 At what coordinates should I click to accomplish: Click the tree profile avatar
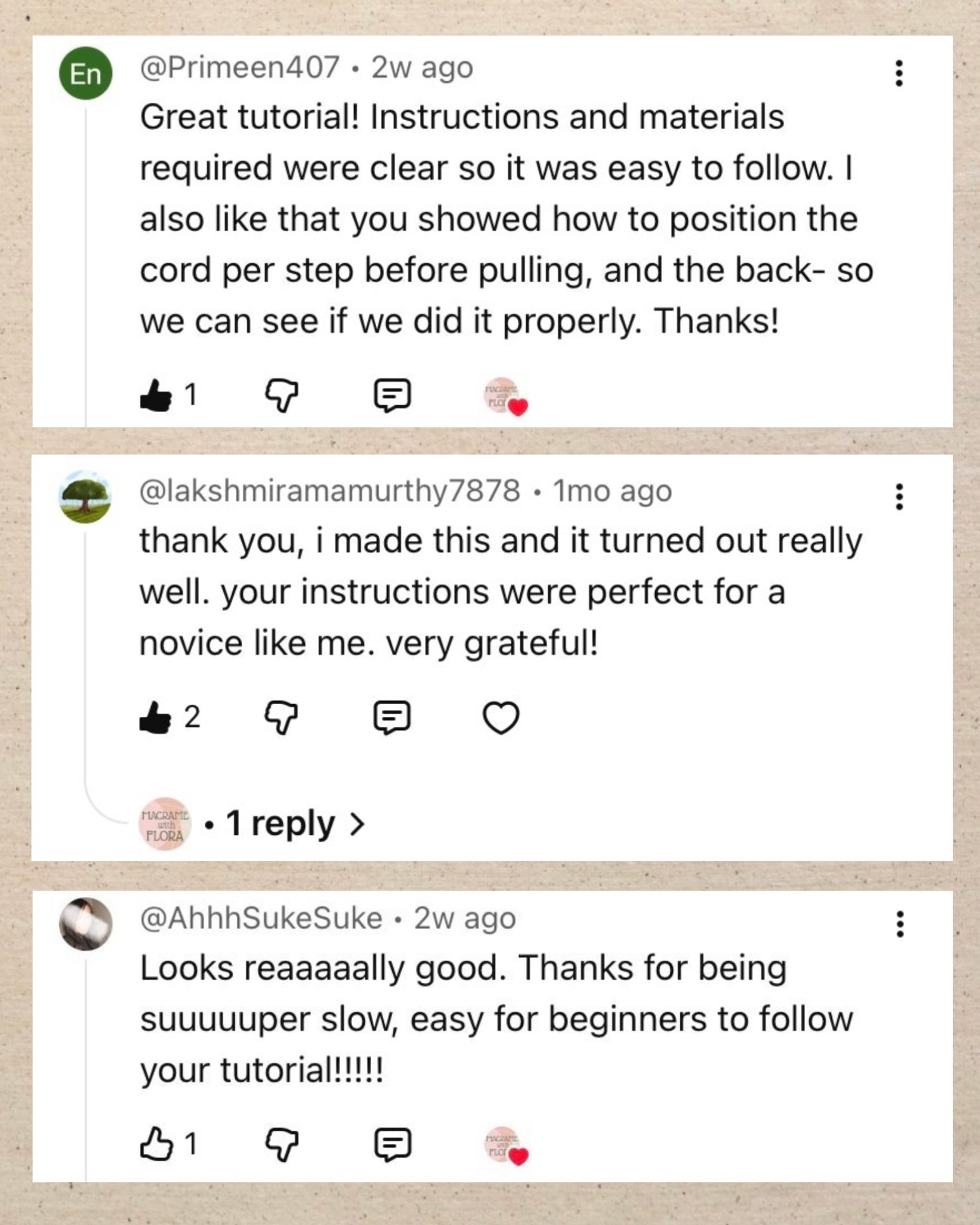[85, 497]
